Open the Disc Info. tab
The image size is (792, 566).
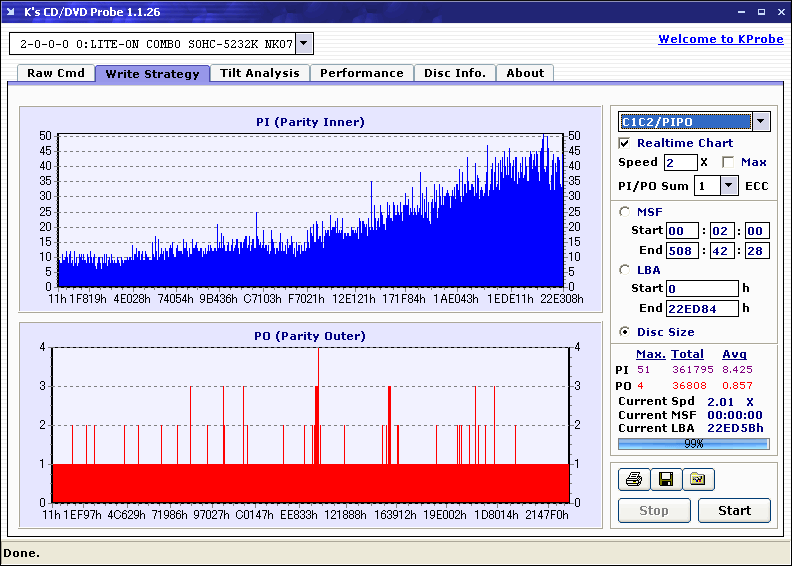[x=455, y=73]
